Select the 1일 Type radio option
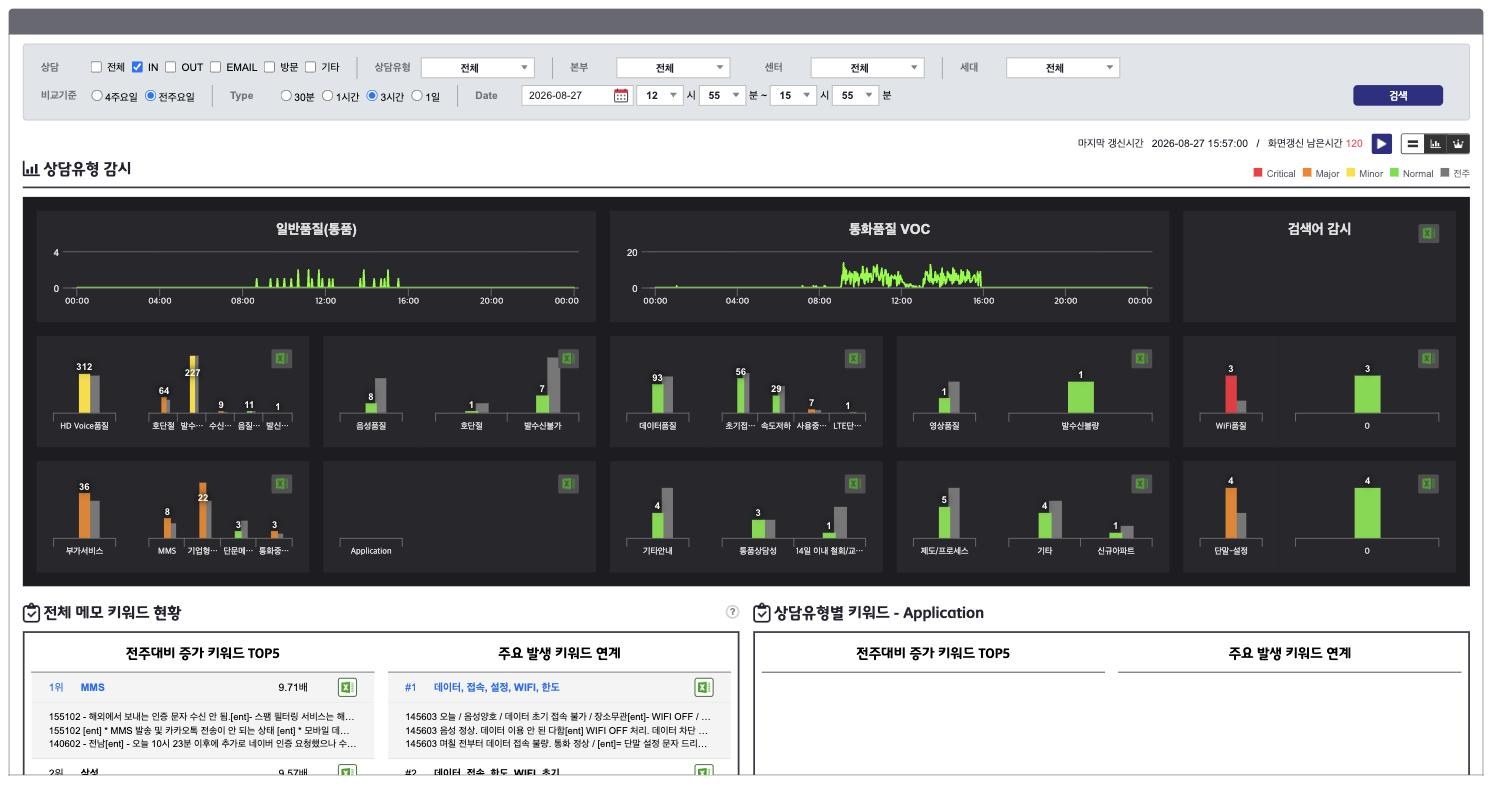This screenshot has width=1492, height=812. click(x=417, y=96)
